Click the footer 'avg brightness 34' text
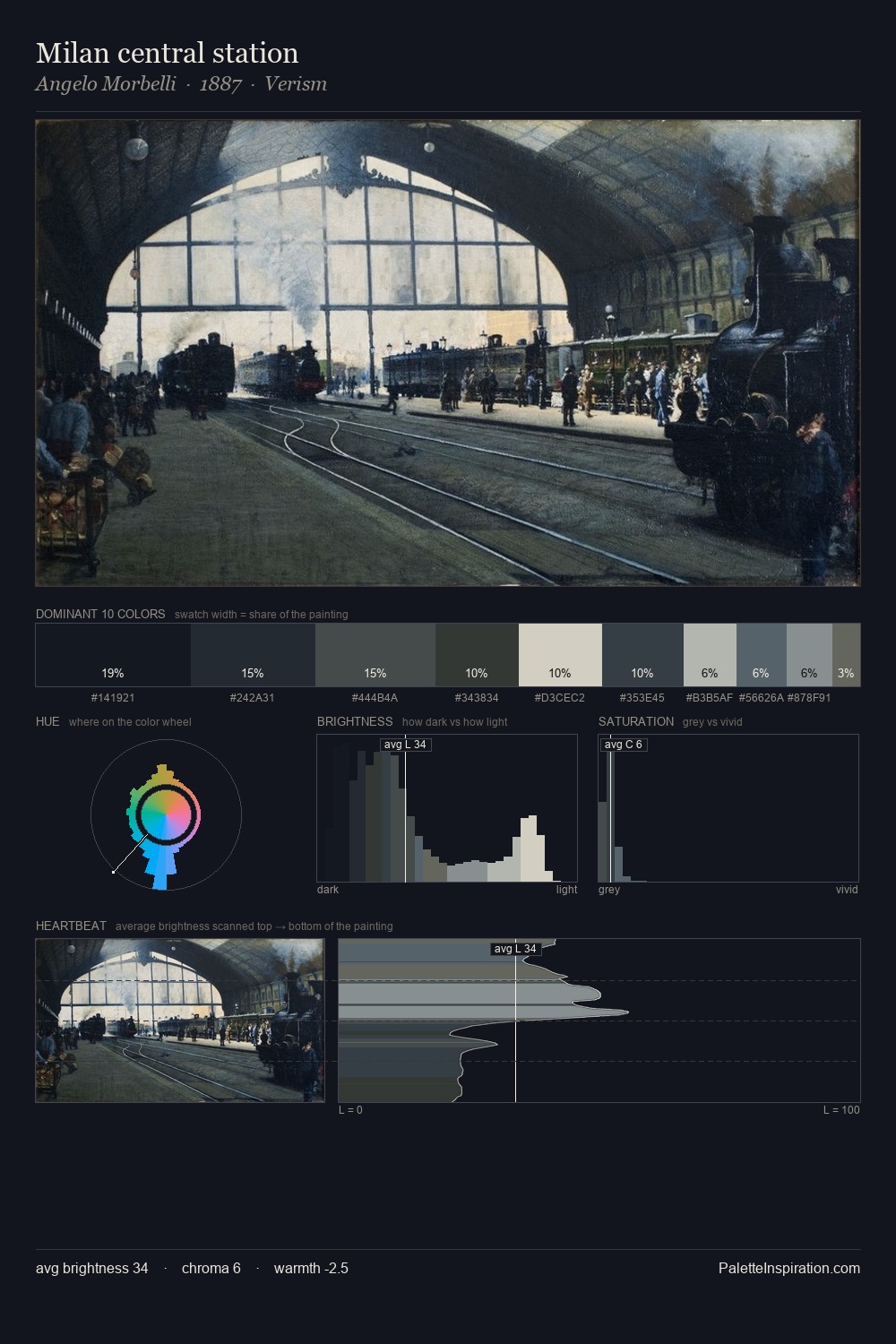This screenshot has width=896, height=1344. (x=92, y=1268)
